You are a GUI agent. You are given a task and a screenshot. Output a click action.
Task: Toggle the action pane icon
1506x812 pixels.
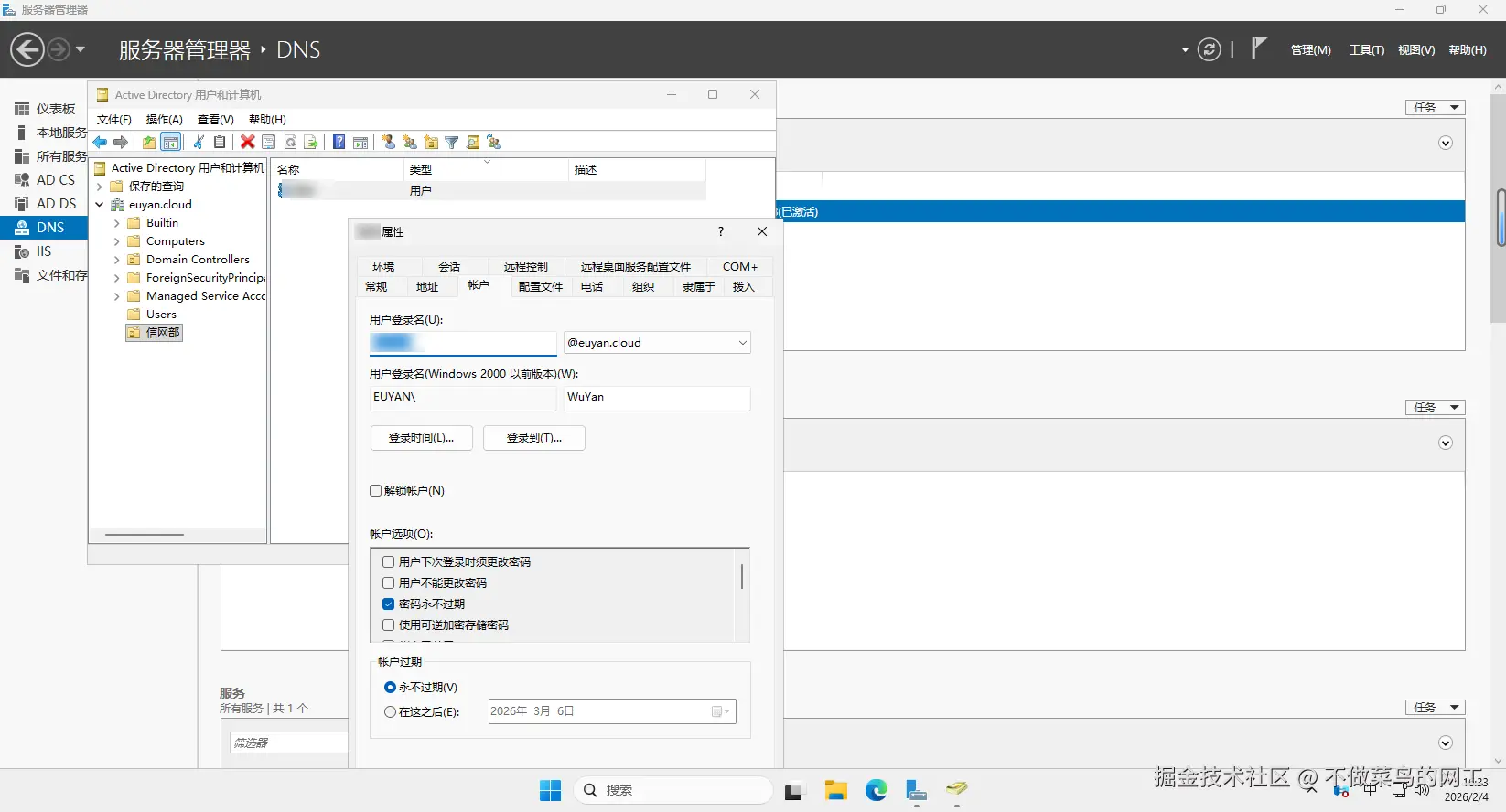tap(360, 142)
